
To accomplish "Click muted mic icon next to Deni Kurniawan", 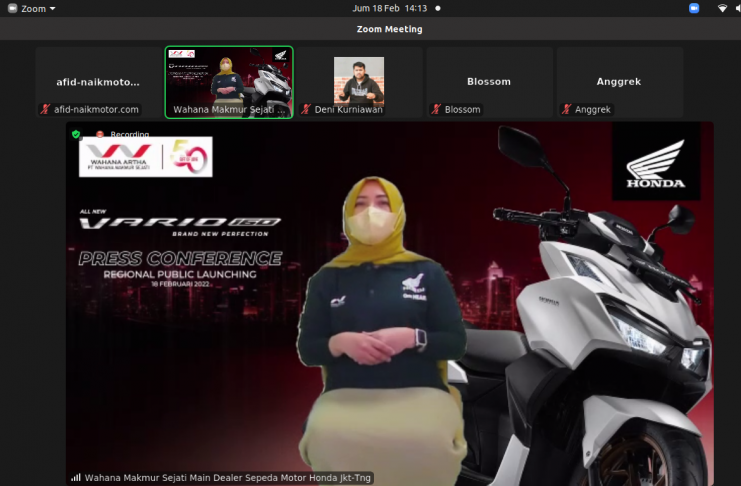I will (x=306, y=110).
